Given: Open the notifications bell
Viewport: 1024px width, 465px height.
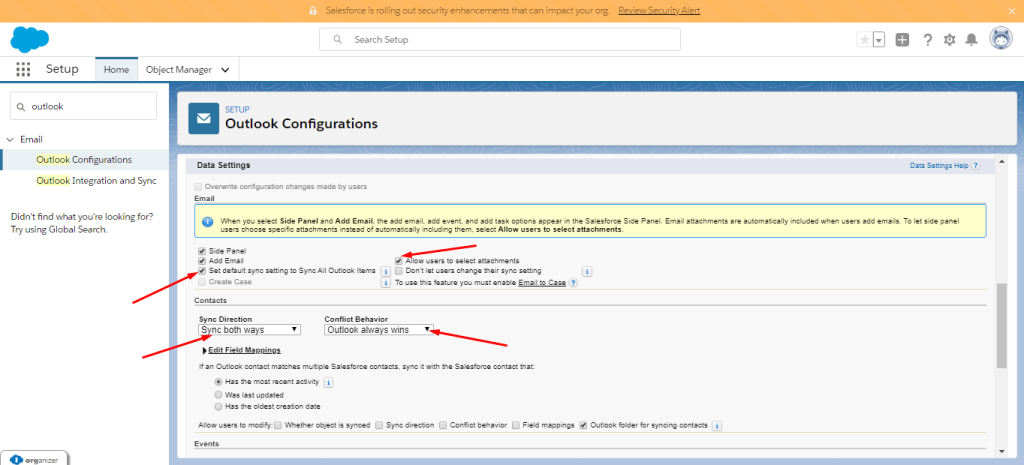Looking at the screenshot, I should (971, 39).
